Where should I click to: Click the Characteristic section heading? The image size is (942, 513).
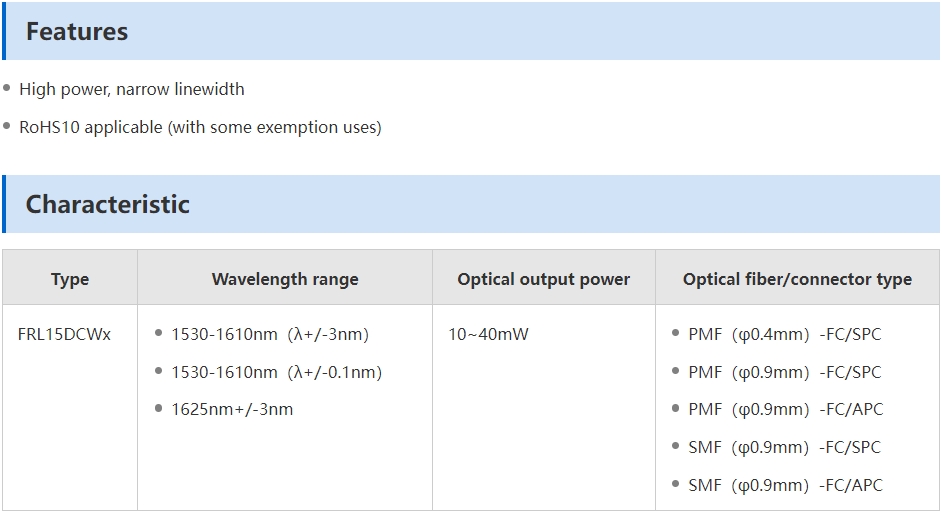pyautogui.click(x=108, y=204)
